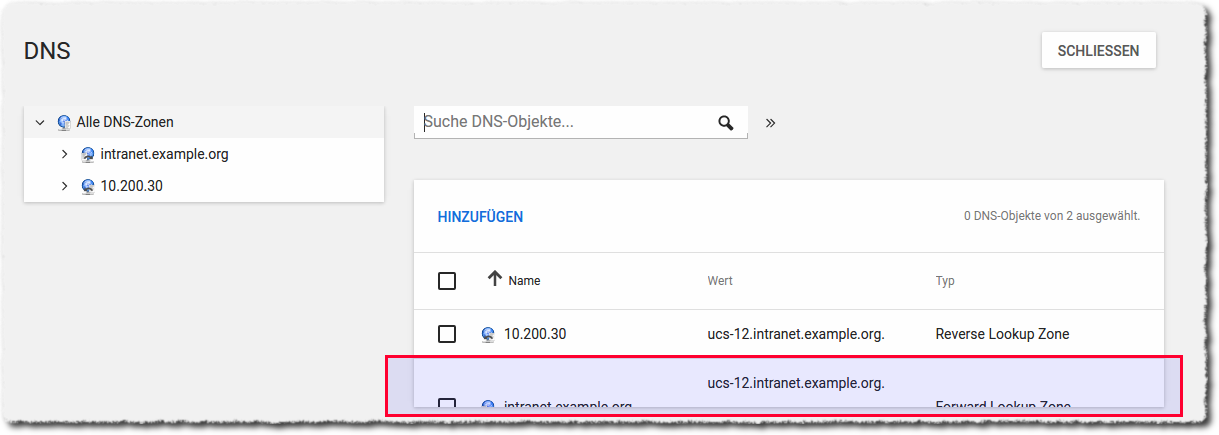The height and width of the screenshot is (435, 1219).
Task: Click the globe icon beside Alle DNS-Zonen
Action: point(64,122)
